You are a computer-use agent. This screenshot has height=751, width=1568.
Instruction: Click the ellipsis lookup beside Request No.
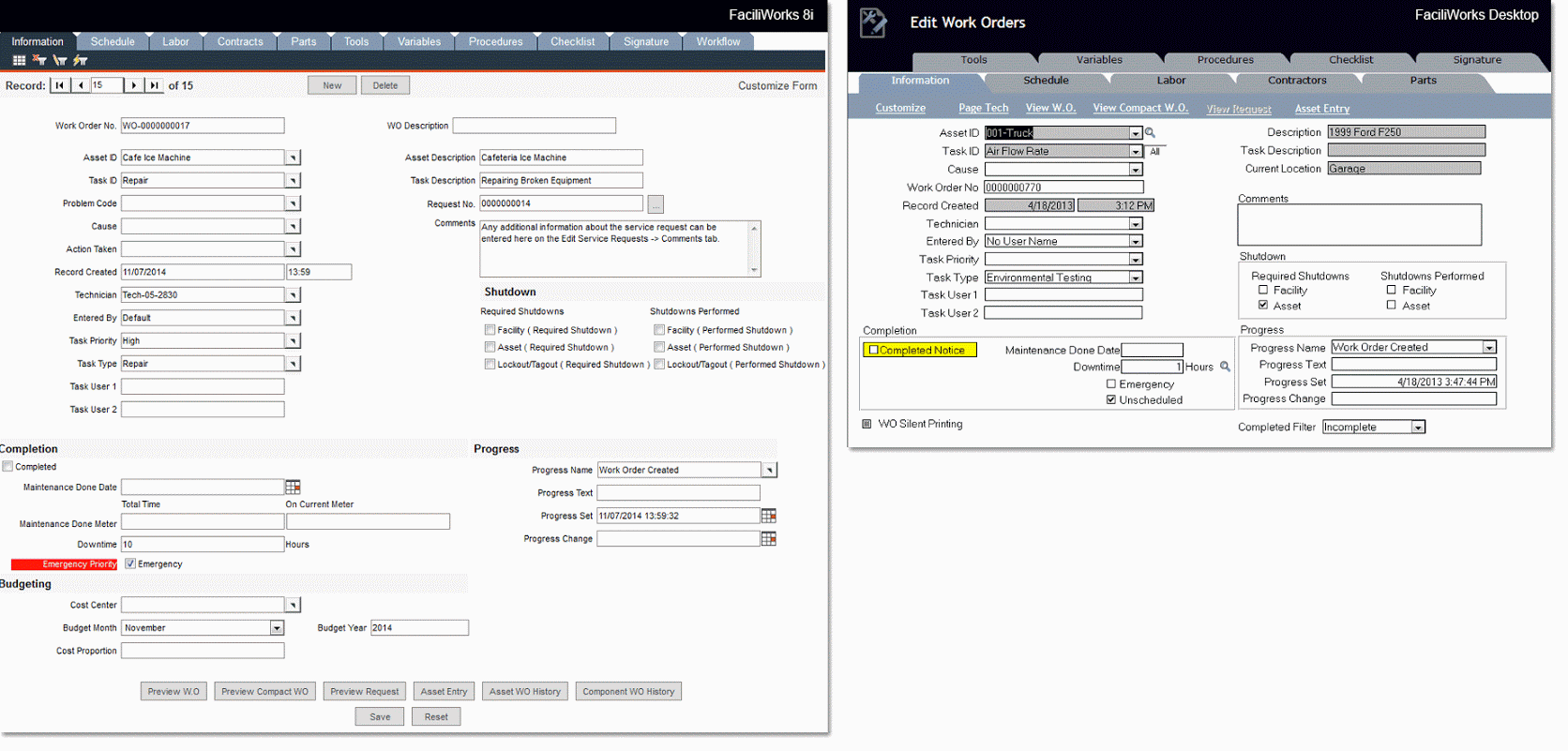[x=656, y=204]
